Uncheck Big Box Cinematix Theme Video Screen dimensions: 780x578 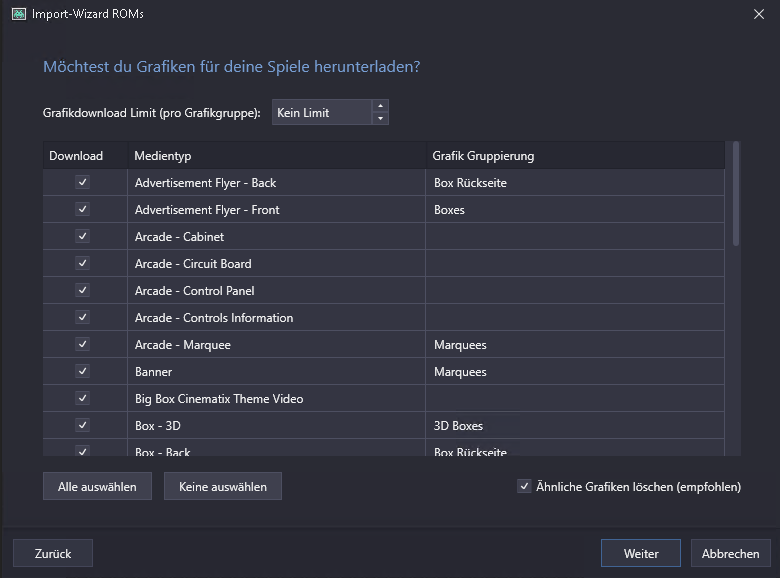tap(83, 399)
